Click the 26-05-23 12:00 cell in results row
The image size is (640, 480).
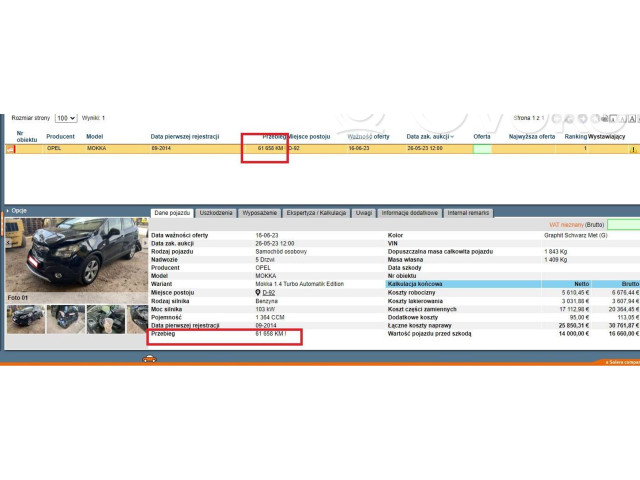[x=425, y=148]
